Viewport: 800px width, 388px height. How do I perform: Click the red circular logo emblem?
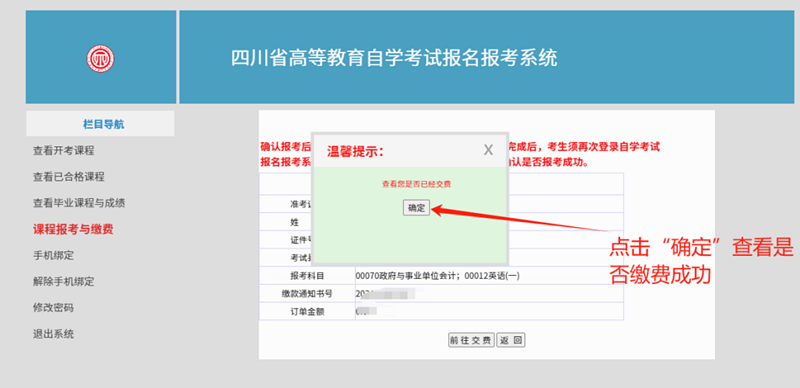coord(100,58)
